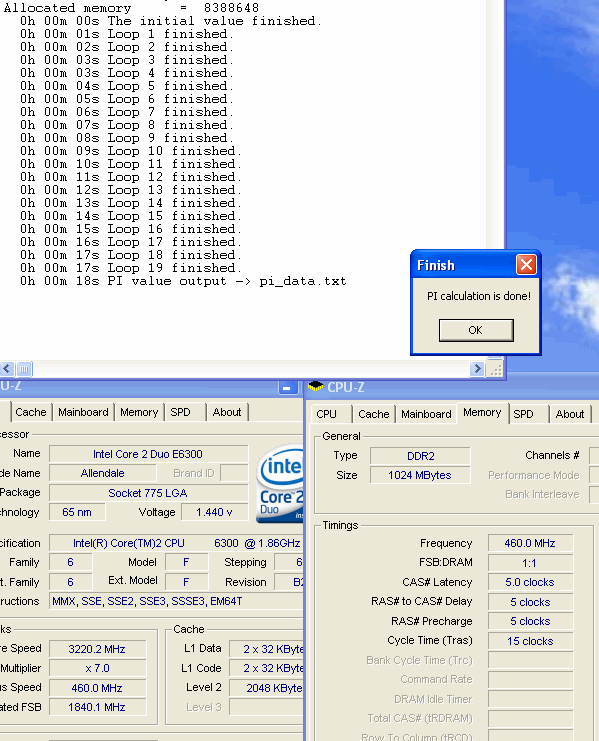This screenshot has width=599, height=741.
Task: Close the Finish dialog with X
Action: coord(526,265)
